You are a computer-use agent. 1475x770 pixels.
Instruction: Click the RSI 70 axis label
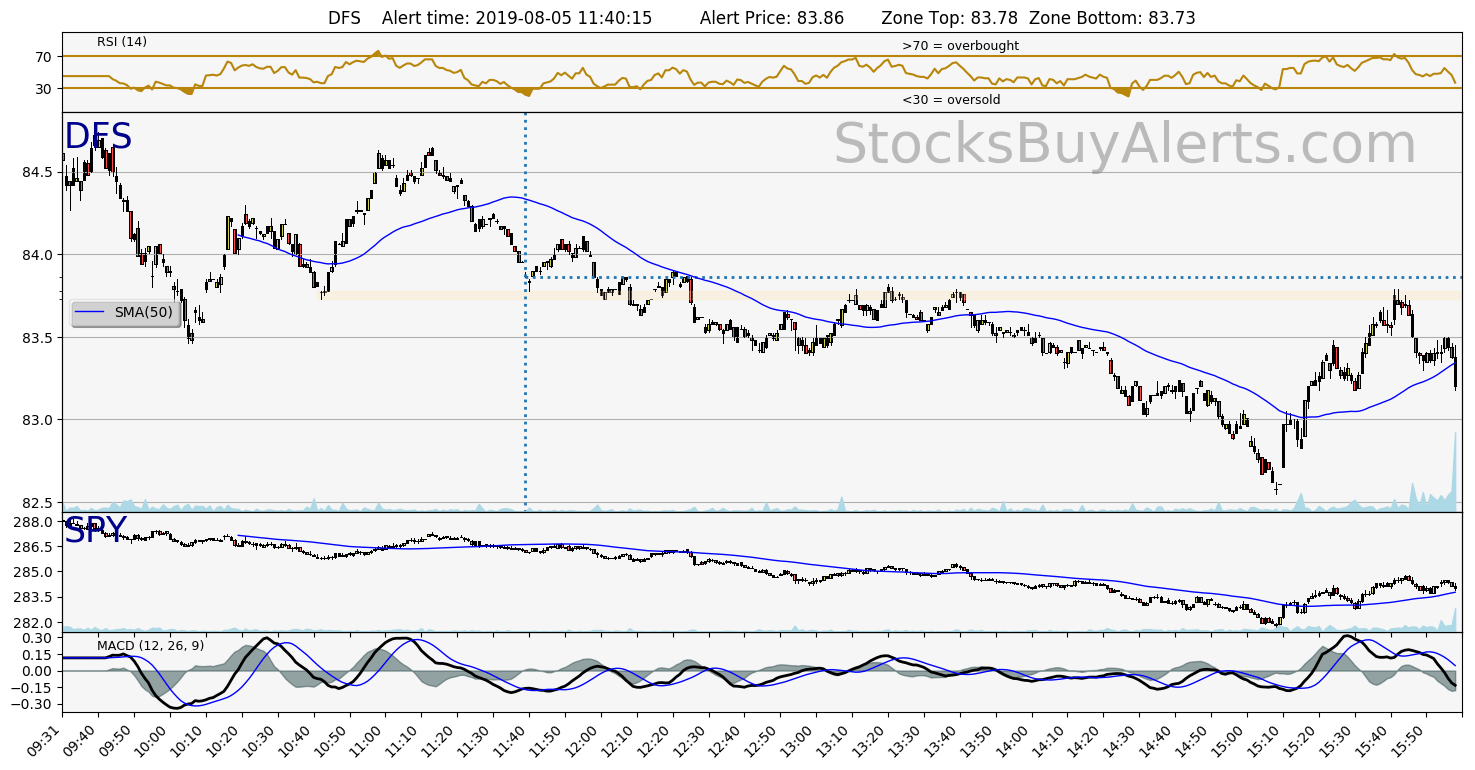click(44, 57)
